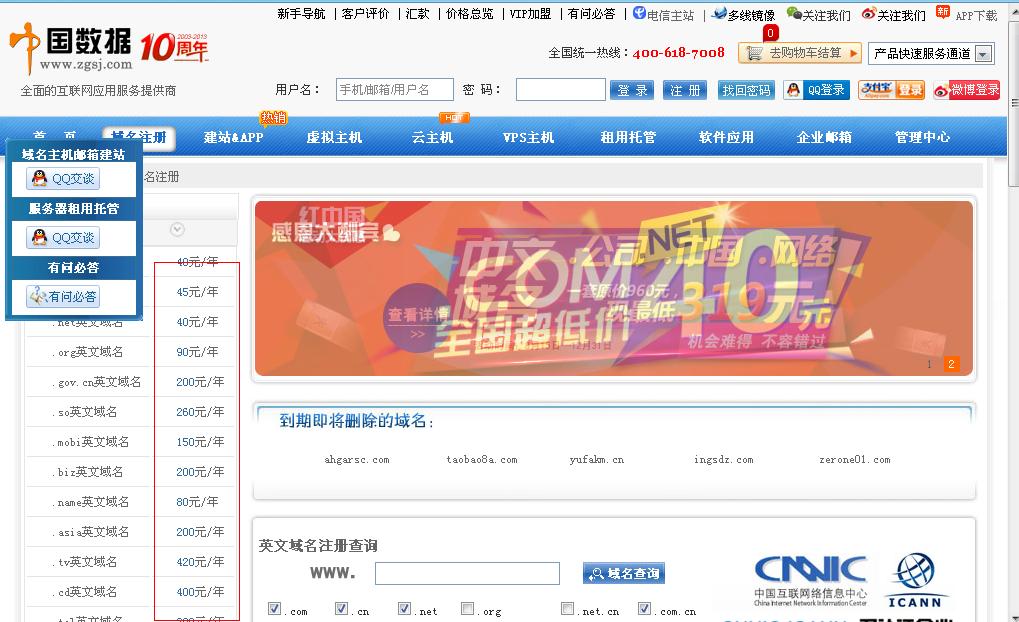Toggle the .net checkbox
This screenshot has height=622, width=1019.
pos(404,609)
